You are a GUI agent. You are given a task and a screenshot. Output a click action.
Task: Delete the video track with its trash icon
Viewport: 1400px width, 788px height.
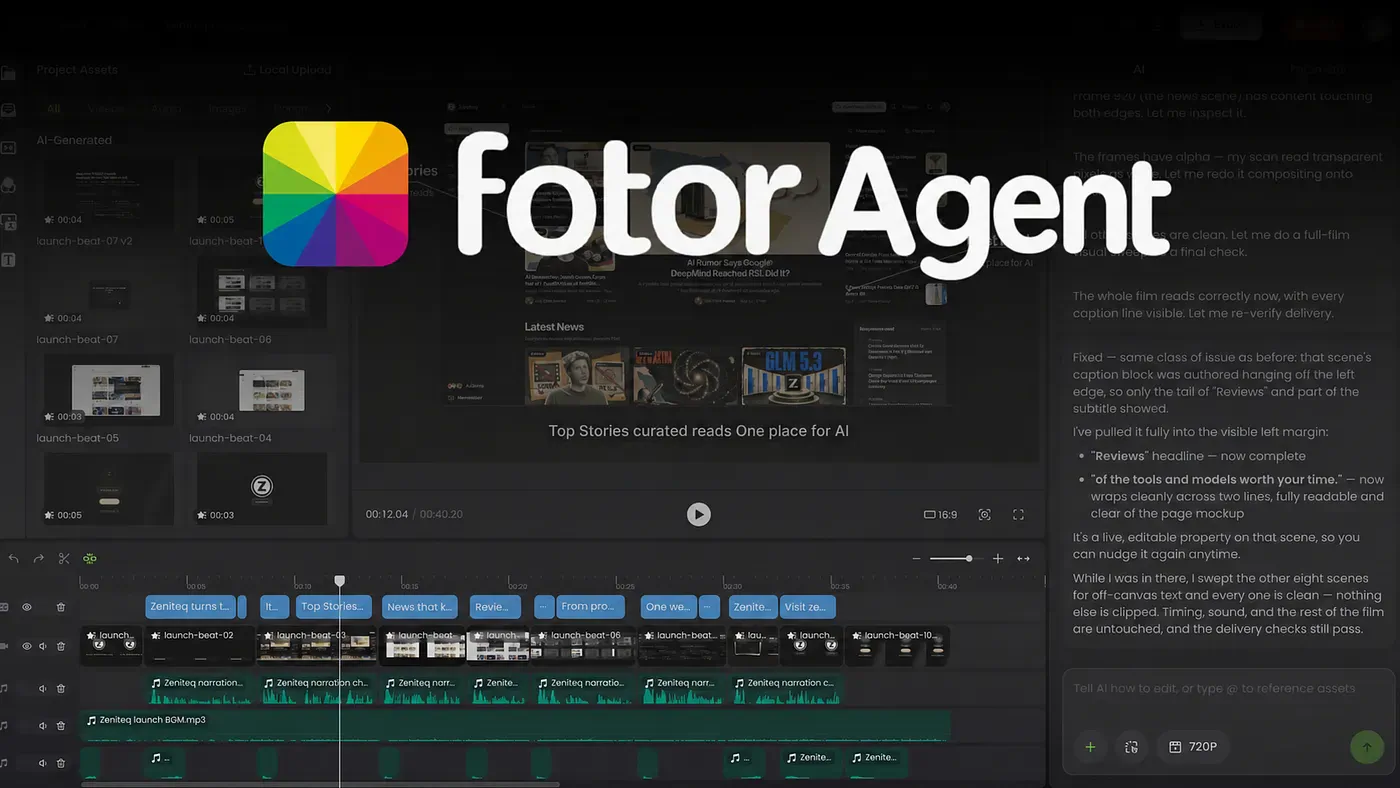coord(61,646)
